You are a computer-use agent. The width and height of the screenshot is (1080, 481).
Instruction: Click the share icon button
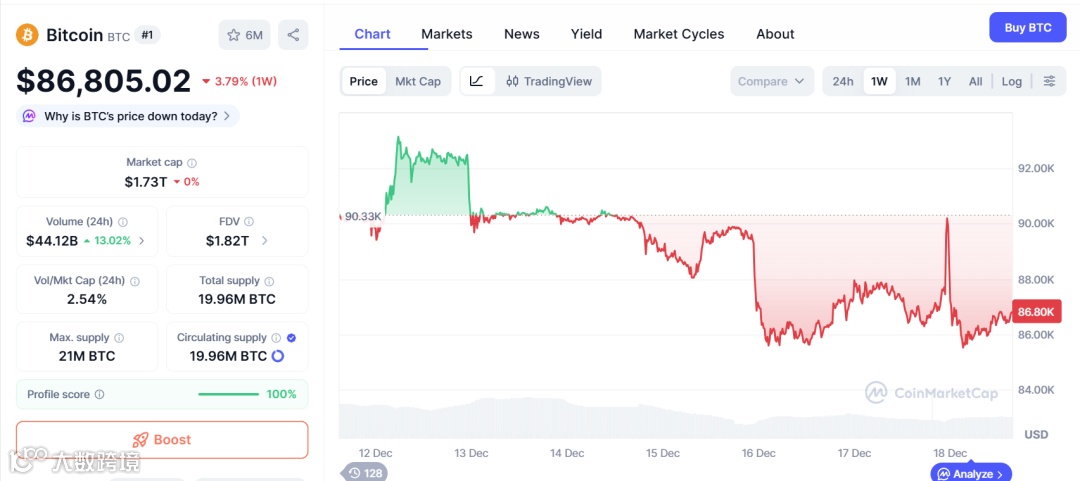coord(293,35)
